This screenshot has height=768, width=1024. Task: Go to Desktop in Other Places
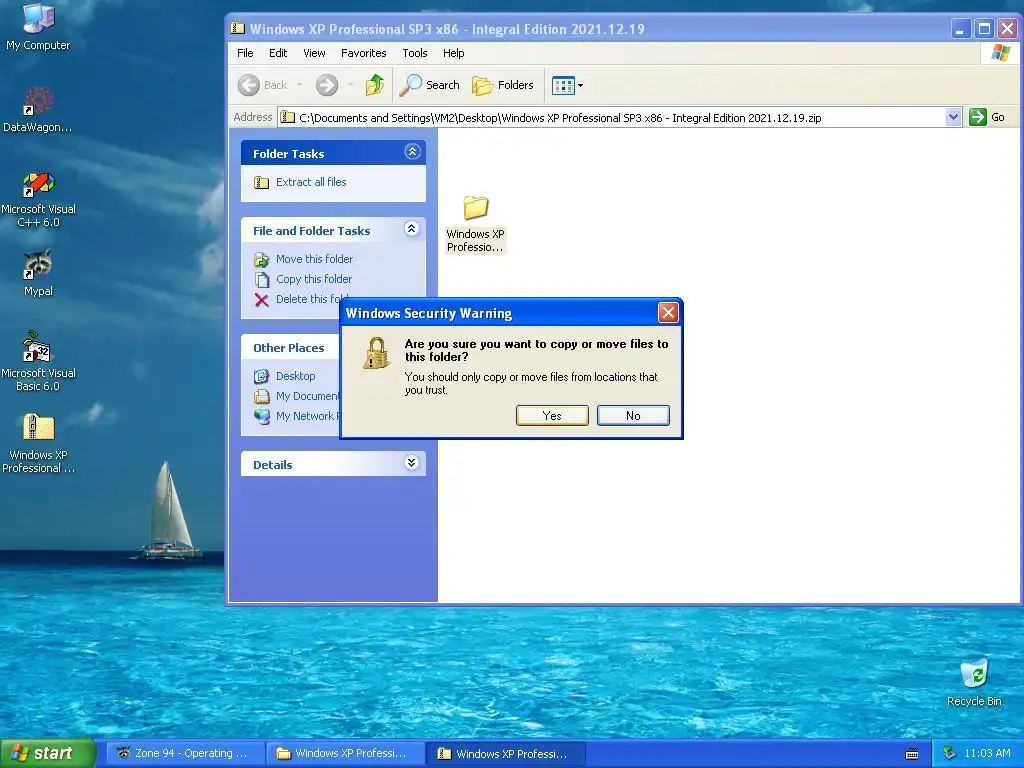[295, 376]
